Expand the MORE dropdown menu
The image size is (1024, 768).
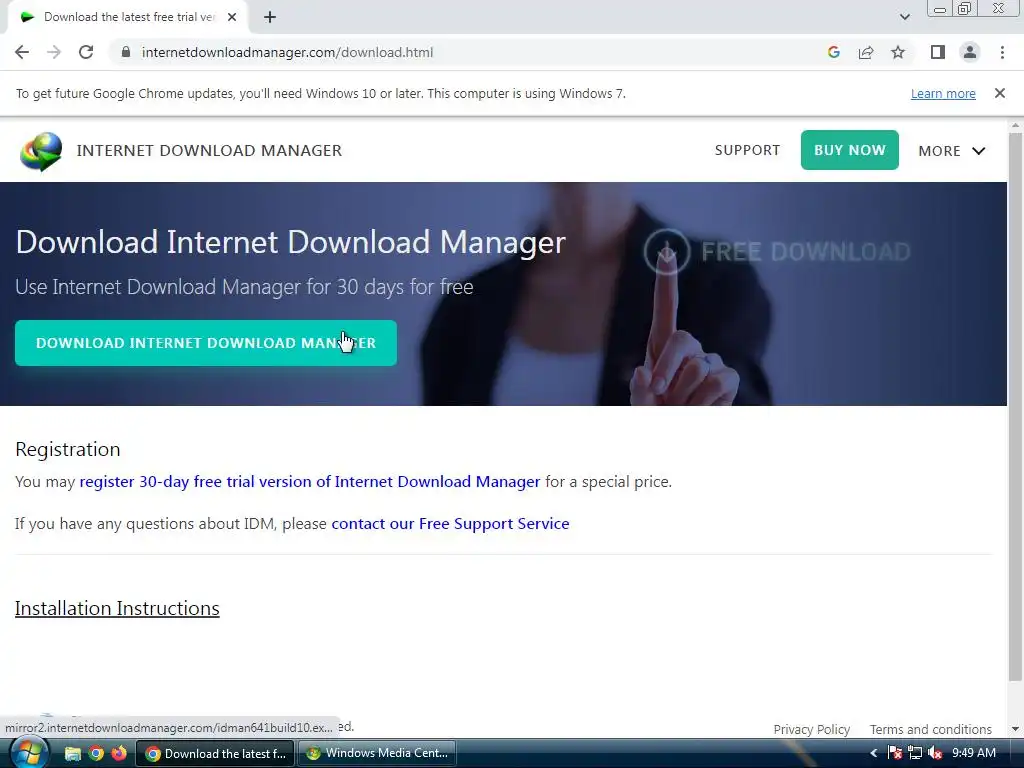coord(952,151)
